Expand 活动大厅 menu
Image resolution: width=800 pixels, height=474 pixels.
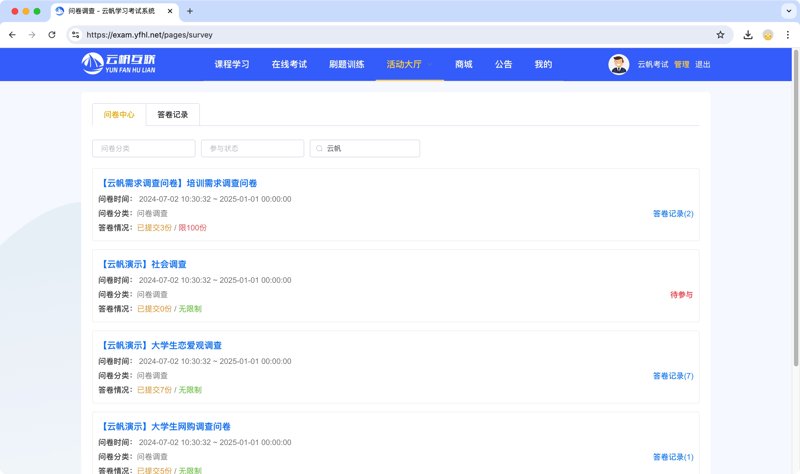pos(409,64)
